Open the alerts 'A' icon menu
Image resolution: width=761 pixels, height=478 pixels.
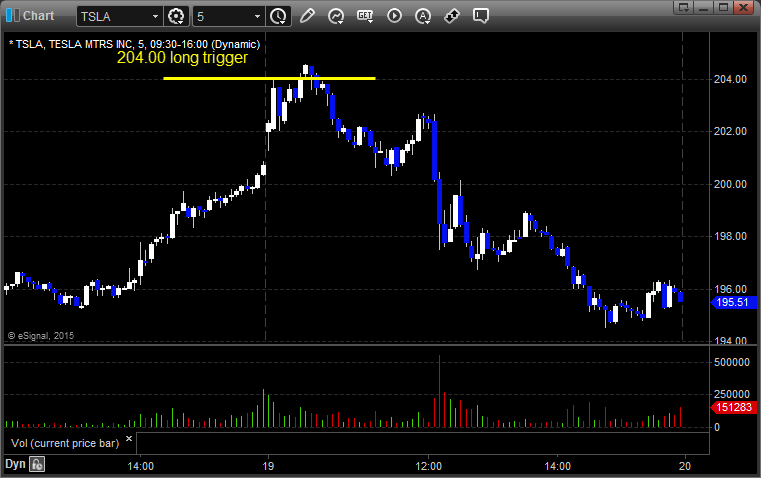click(423, 16)
